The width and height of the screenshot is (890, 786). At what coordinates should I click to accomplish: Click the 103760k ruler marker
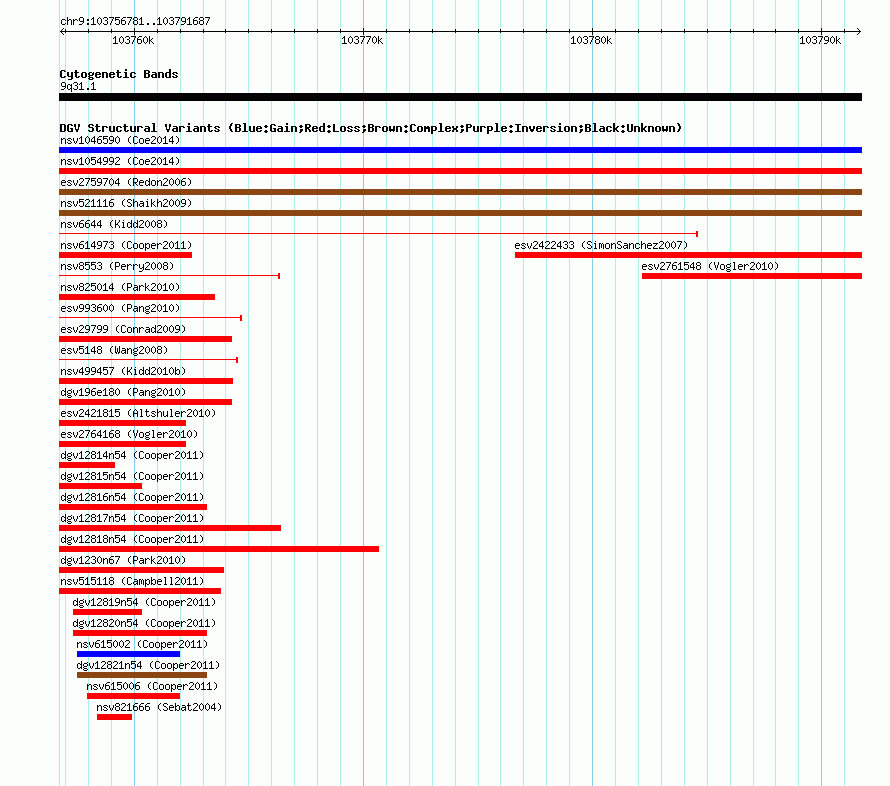tap(133, 40)
